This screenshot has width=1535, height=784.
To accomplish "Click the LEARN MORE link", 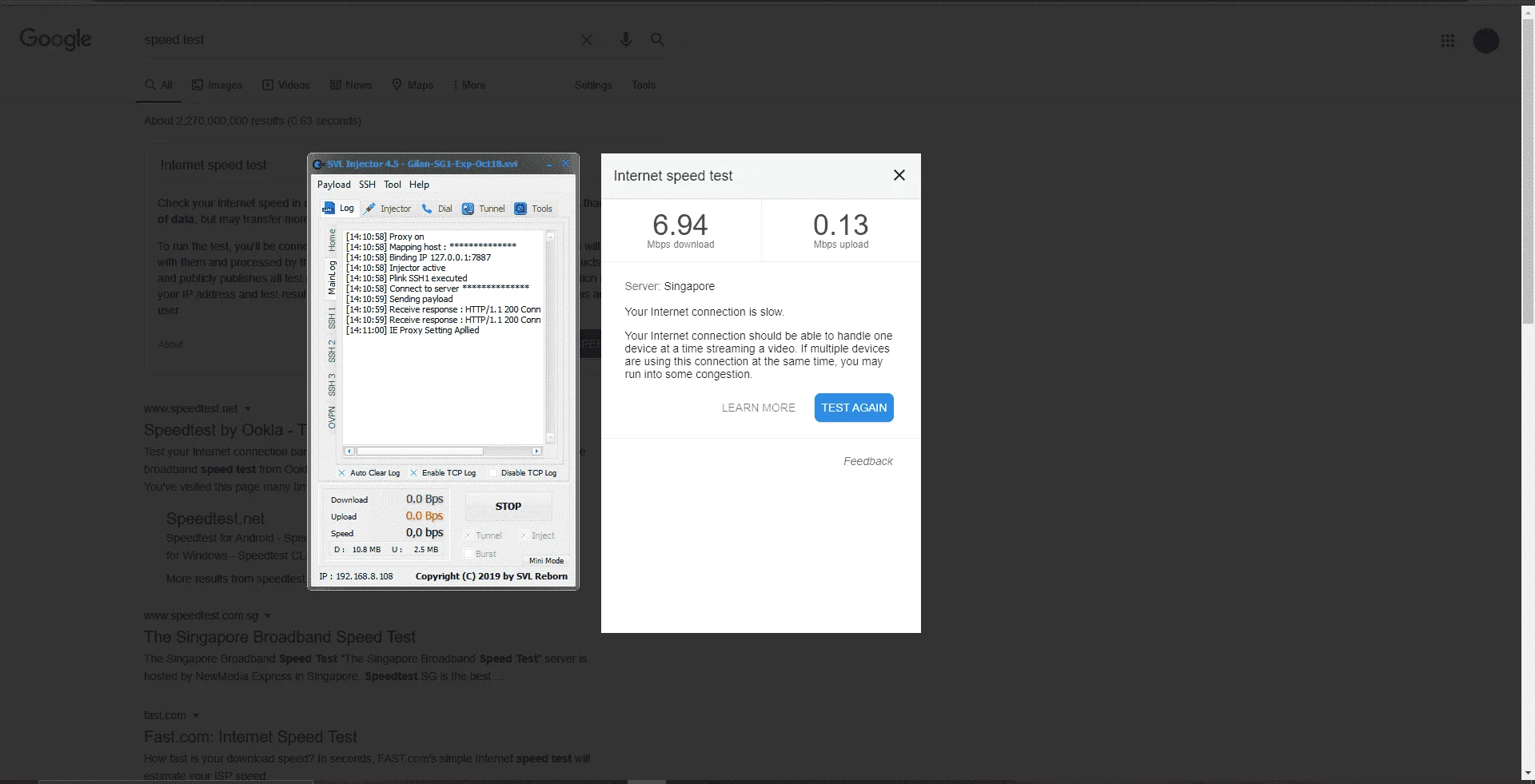I will point(758,408).
